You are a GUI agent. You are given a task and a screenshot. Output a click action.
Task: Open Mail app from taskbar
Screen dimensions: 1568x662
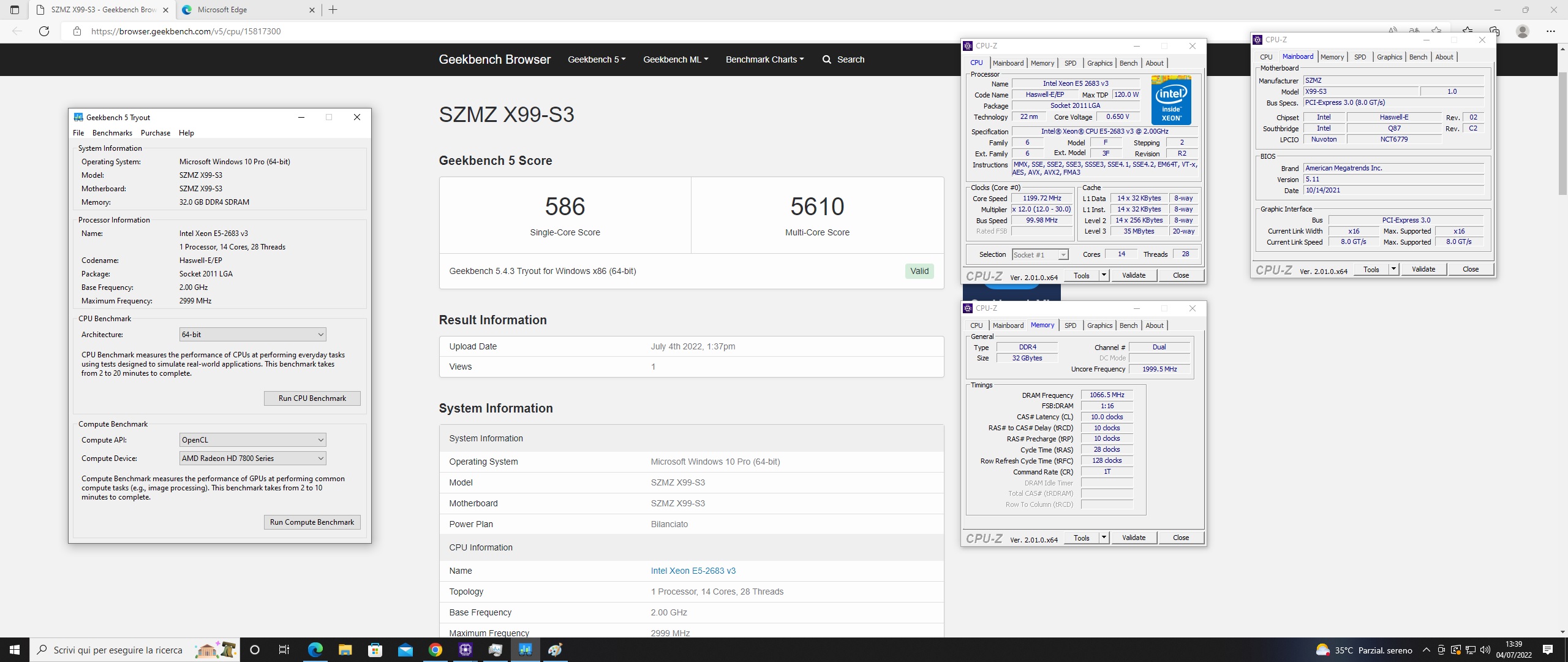pyautogui.click(x=405, y=650)
